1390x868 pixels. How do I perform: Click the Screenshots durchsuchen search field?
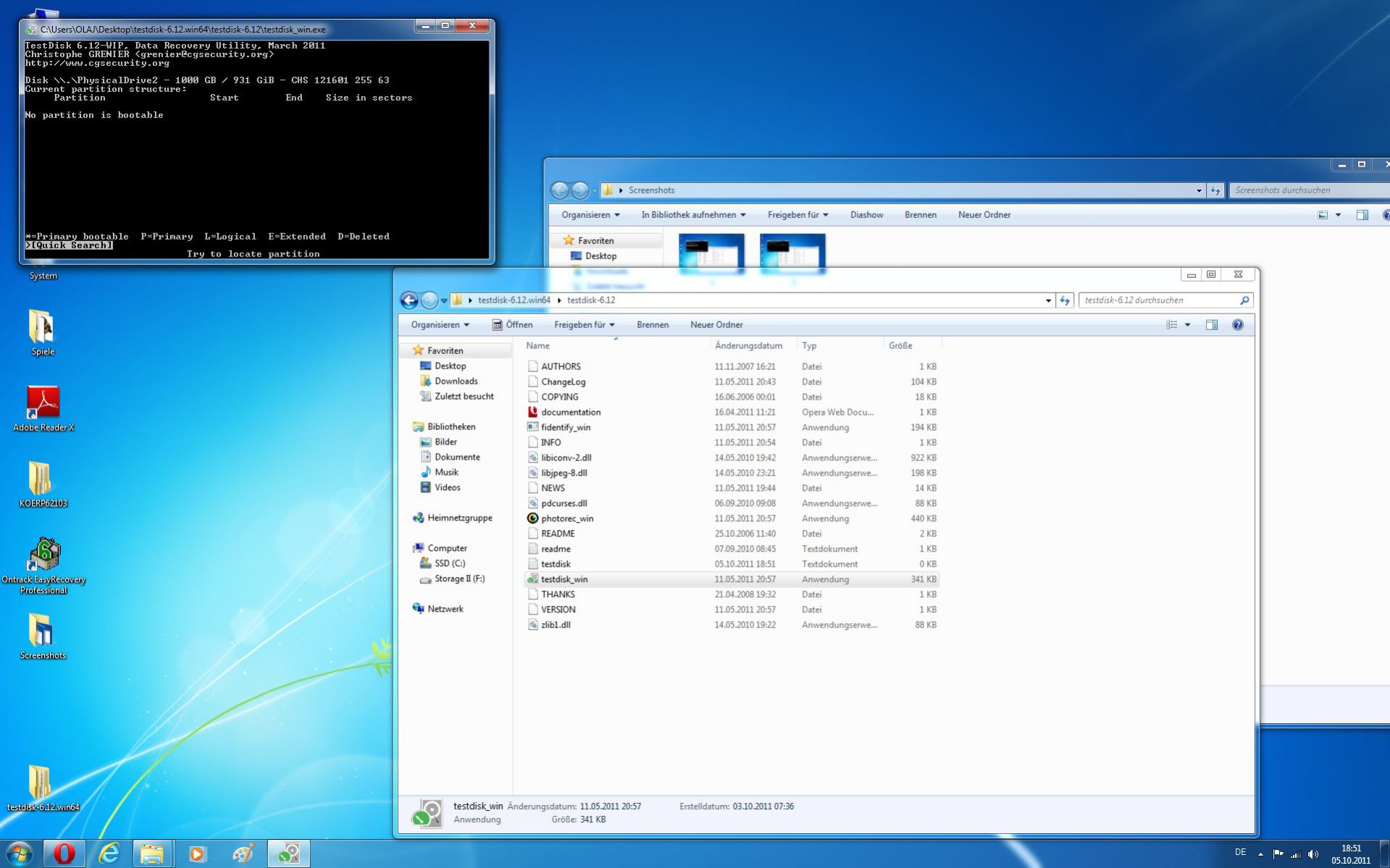pyautogui.click(x=1310, y=190)
